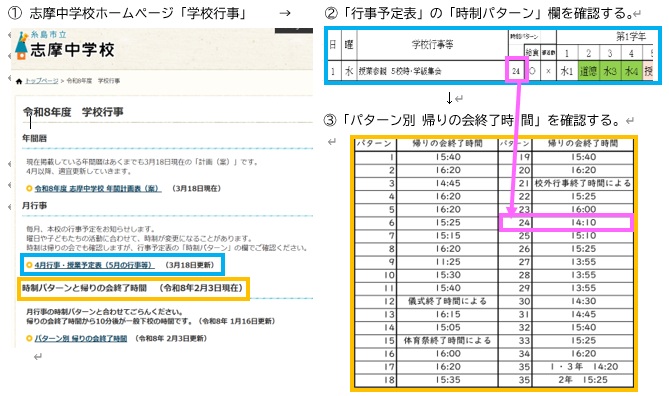Click pattern number 24 in time table
The width and height of the screenshot is (669, 396).
516,223
